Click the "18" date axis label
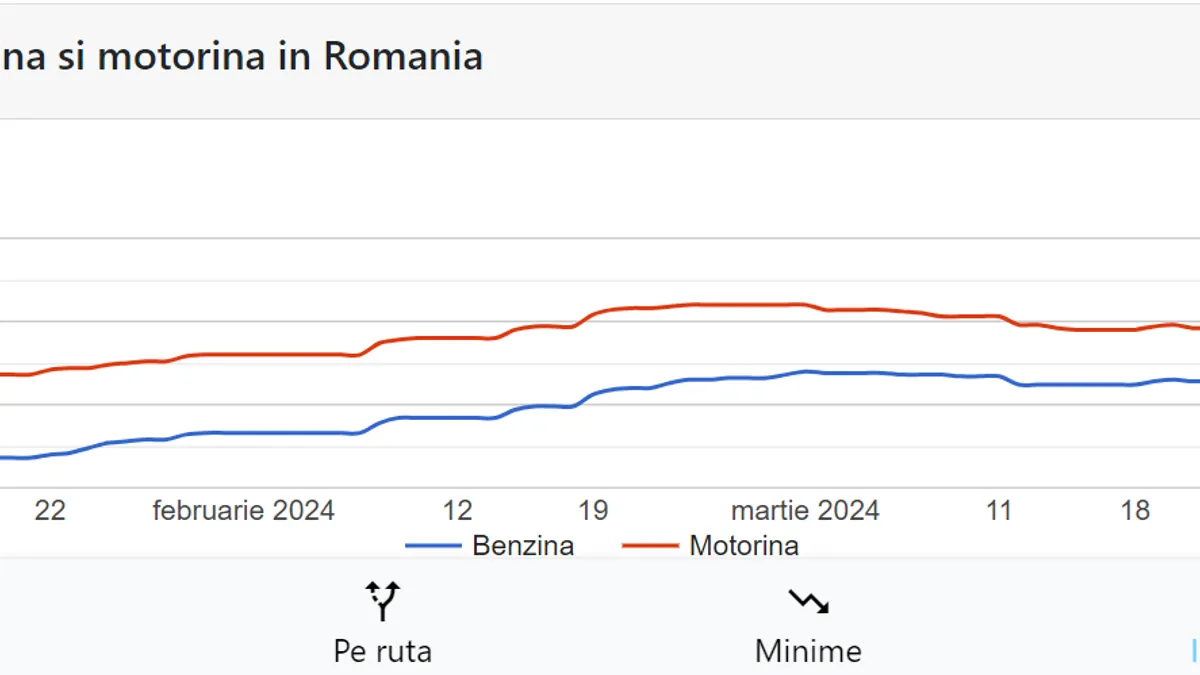Screen dimensions: 1200x675 coord(1135,511)
